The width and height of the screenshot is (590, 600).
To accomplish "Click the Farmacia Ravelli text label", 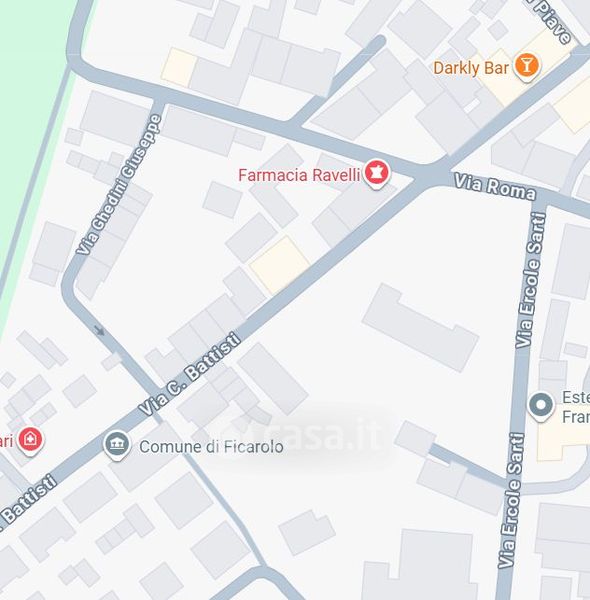I will (299, 175).
